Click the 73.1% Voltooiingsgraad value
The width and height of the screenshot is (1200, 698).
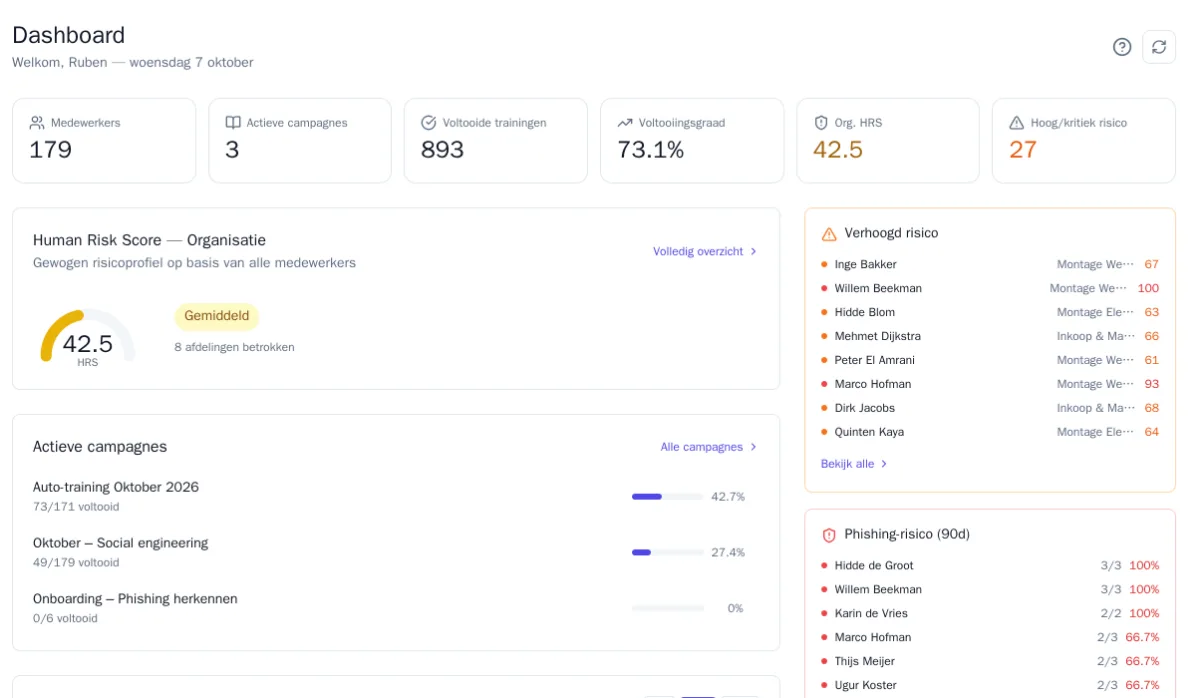pos(651,150)
